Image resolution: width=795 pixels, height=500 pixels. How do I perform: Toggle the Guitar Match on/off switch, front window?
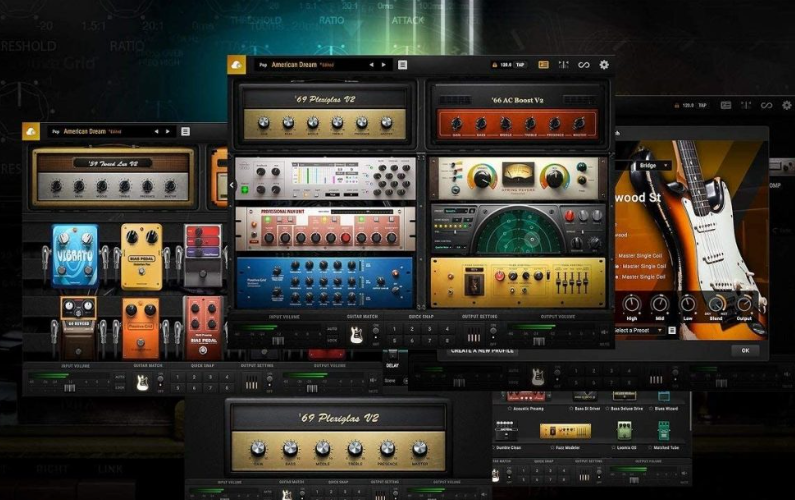[x=376, y=334]
